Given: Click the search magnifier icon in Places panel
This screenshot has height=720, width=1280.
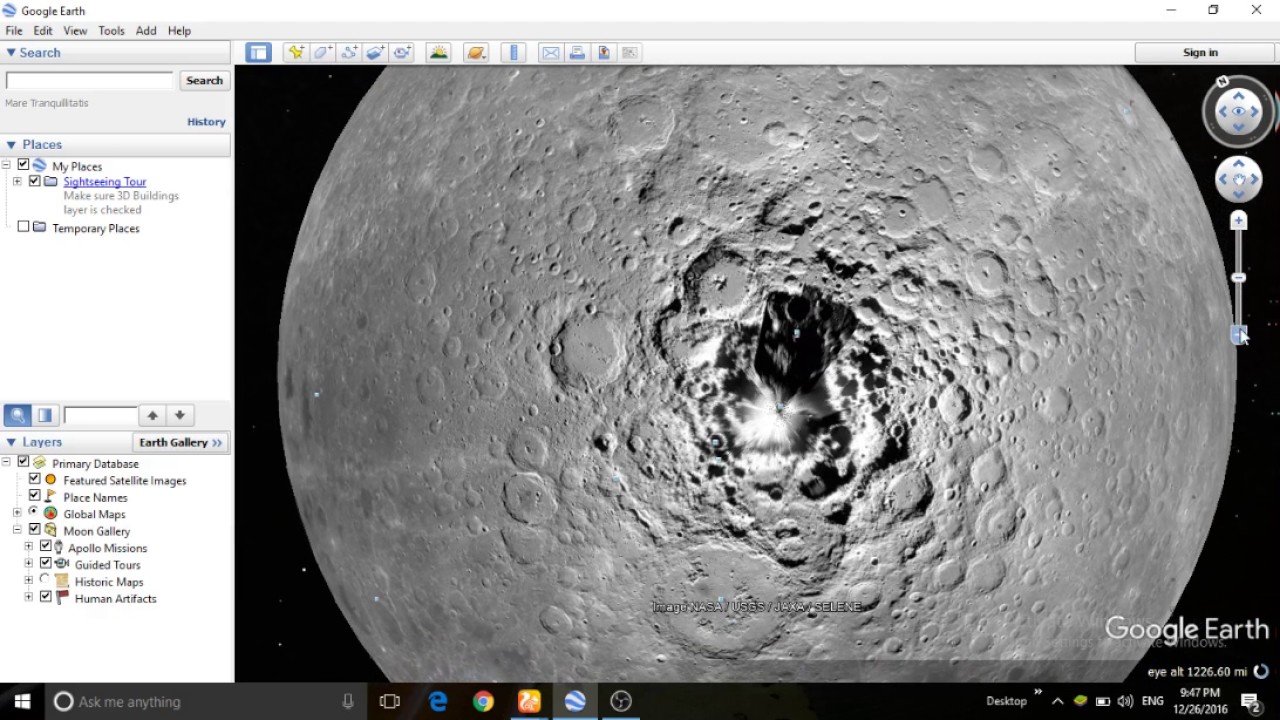Looking at the screenshot, I should pos(17,415).
